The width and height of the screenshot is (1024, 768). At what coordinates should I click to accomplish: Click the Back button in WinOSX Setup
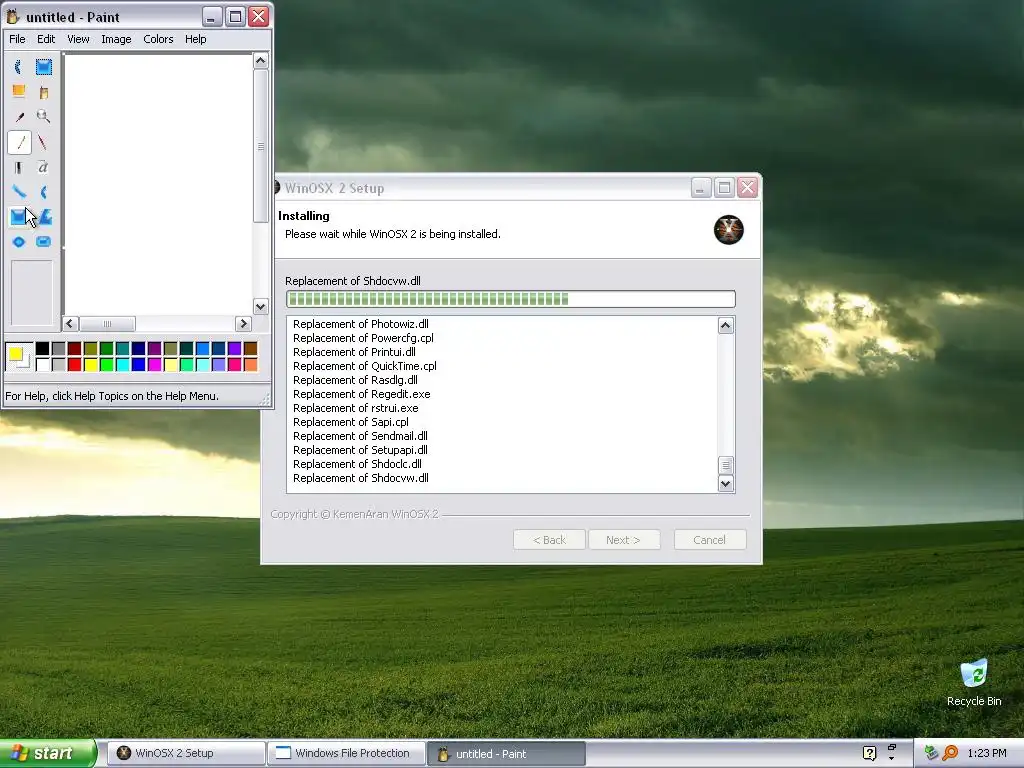pyautogui.click(x=549, y=540)
